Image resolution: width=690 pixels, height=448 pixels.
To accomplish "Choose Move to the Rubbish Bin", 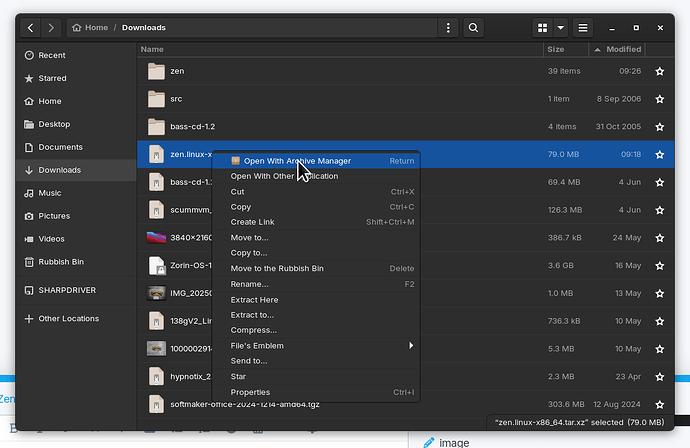I will (316, 268).
